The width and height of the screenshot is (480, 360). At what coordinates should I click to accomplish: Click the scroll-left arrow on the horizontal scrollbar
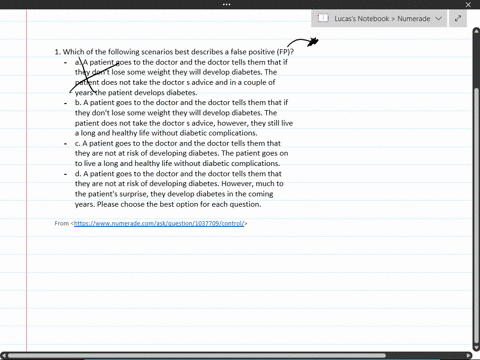pyautogui.click(x=4, y=355)
